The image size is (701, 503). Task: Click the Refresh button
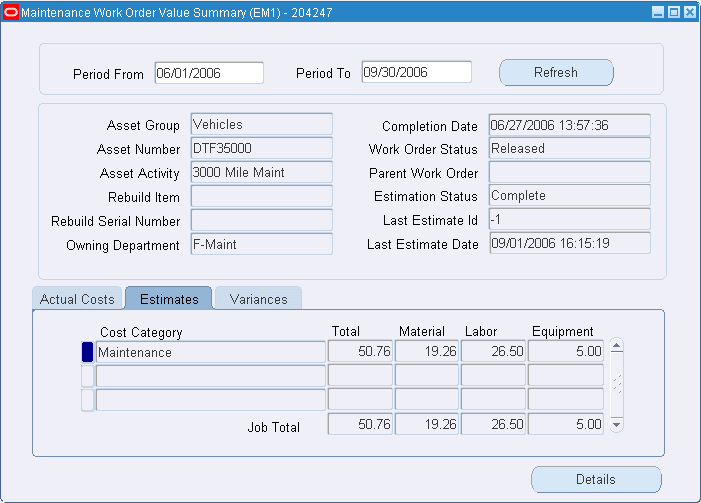(x=556, y=72)
